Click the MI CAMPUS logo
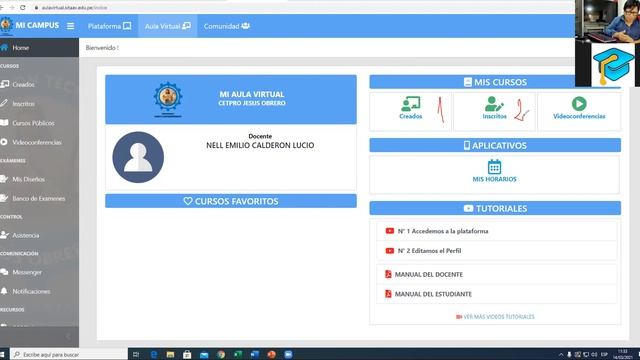640x360 pixels. 30,25
